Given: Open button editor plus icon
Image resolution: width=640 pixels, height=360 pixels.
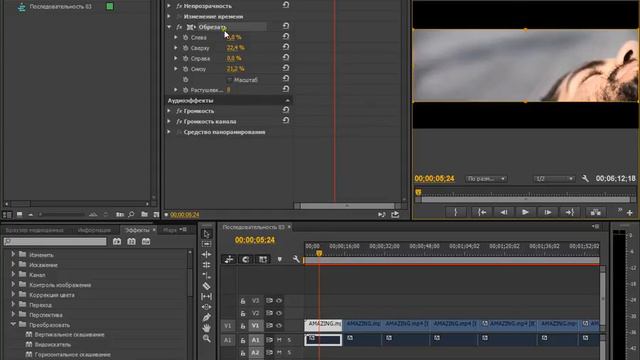Looking at the screenshot, I should click(630, 213).
